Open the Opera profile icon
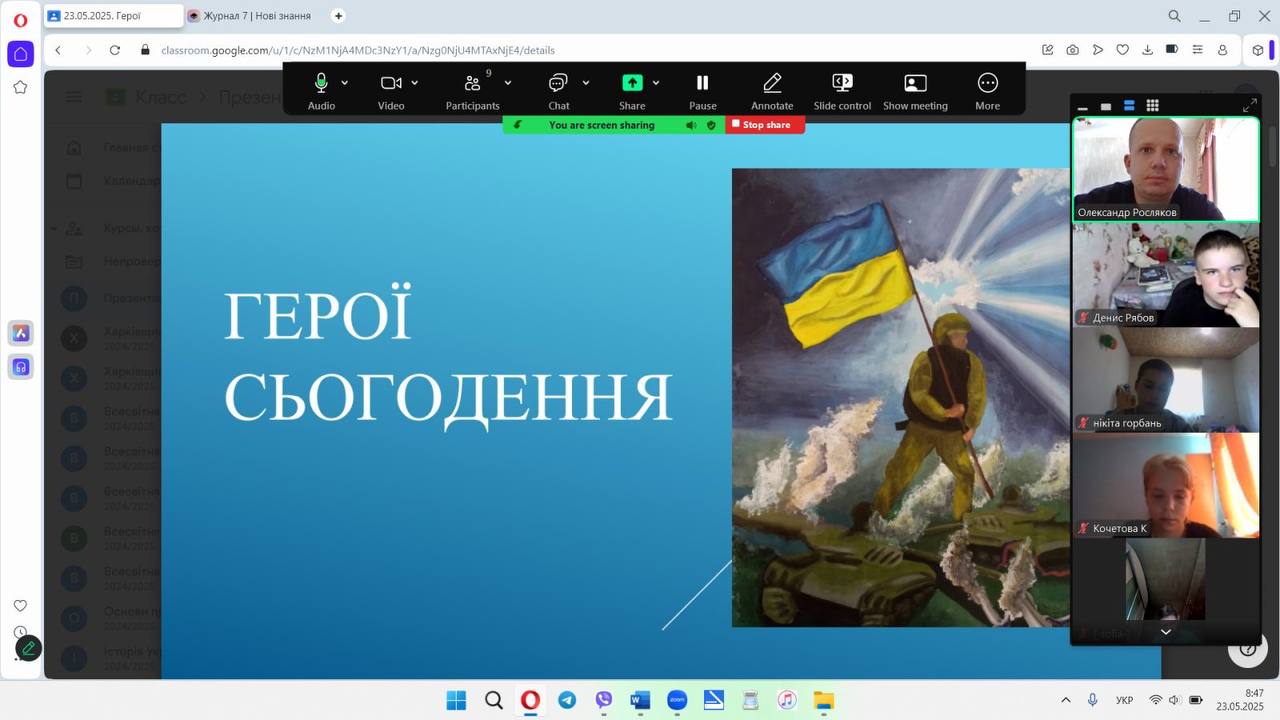 click(1222, 50)
